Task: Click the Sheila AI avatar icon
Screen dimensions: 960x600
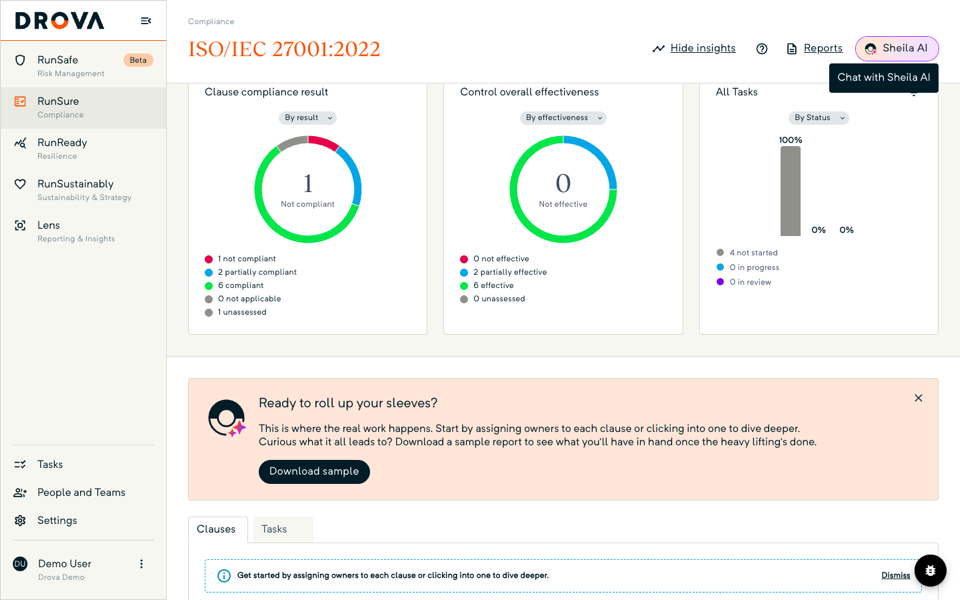Action: tap(871, 49)
